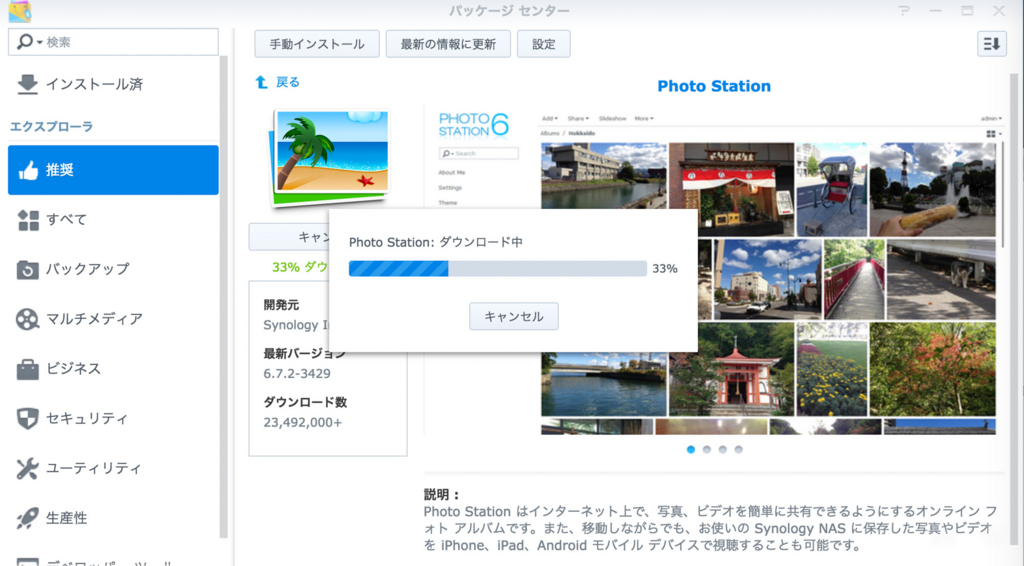The height and width of the screenshot is (566, 1024).
Task: Open the インストール済 installed packages section
Action: click(114, 84)
